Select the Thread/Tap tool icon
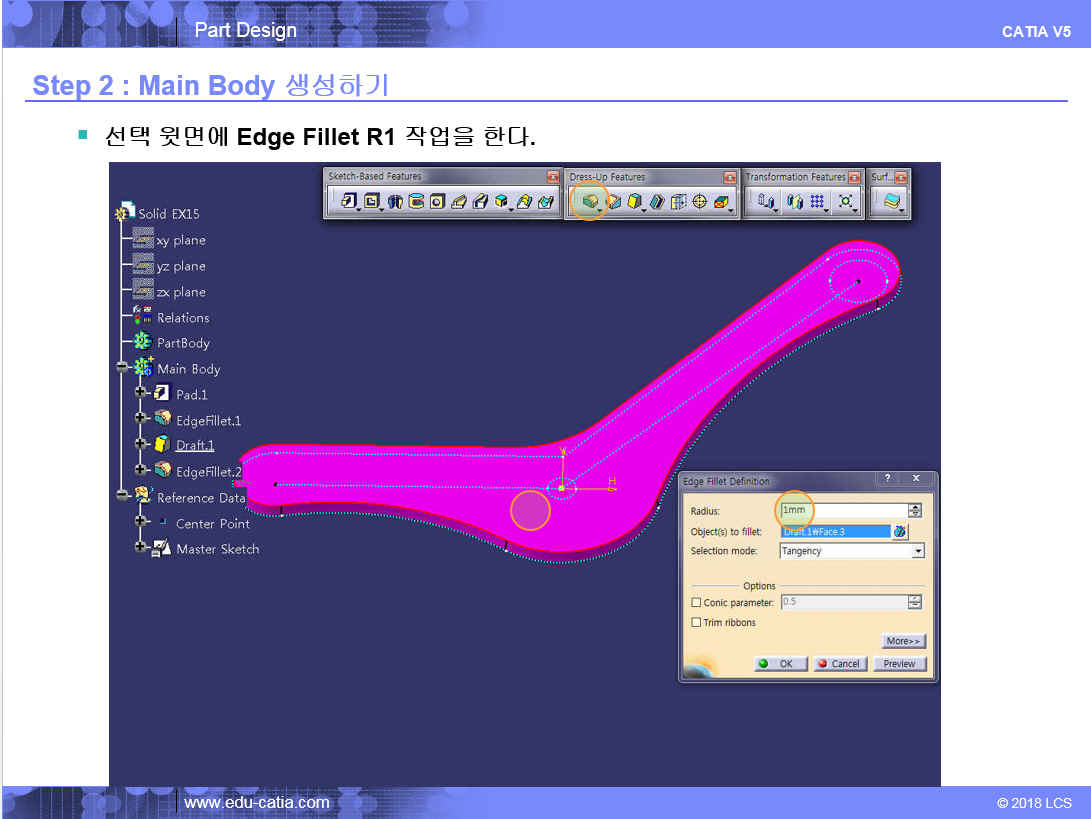This screenshot has width=1091, height=819. point(700,202)
